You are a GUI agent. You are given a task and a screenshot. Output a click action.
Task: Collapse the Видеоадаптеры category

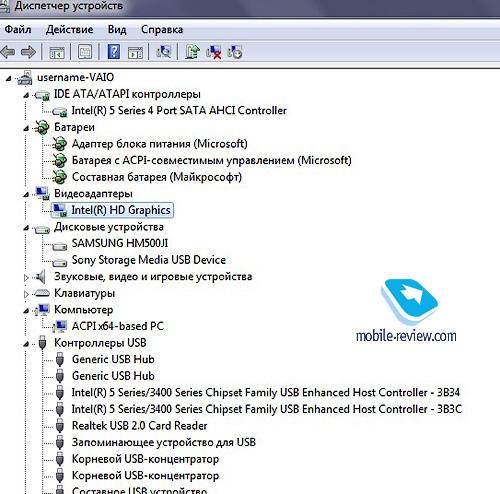pos(26,195)
